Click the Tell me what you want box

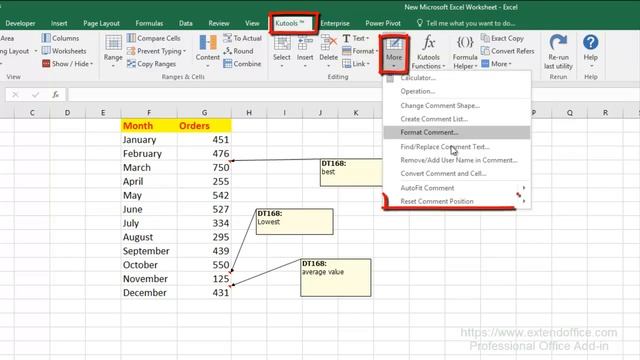[x=466, y=23]
